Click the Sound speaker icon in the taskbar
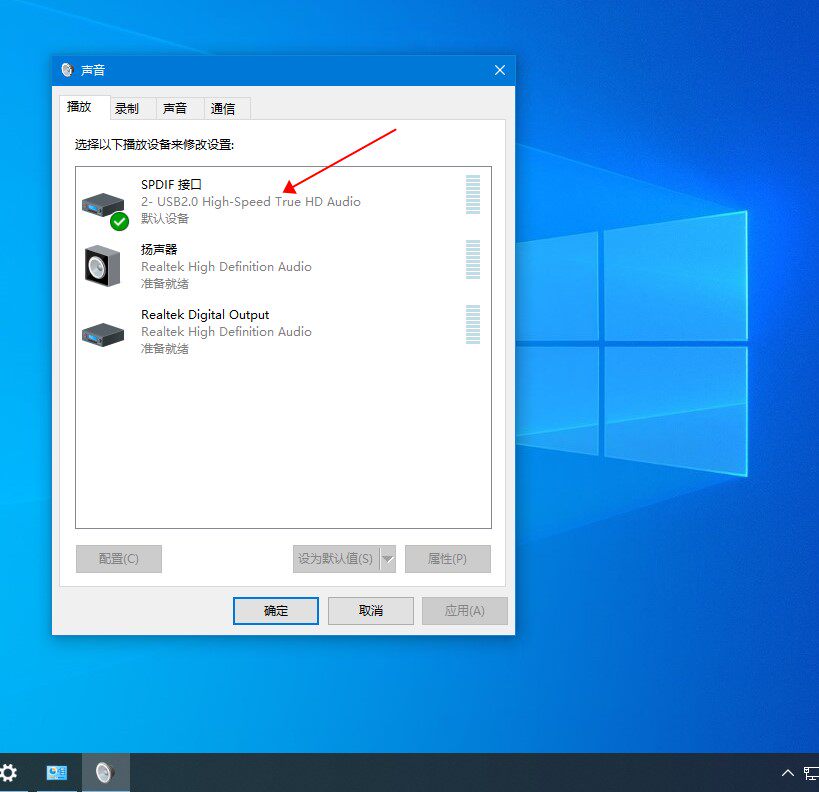Viewport: 819px width, 792px height. click(105, 772)
